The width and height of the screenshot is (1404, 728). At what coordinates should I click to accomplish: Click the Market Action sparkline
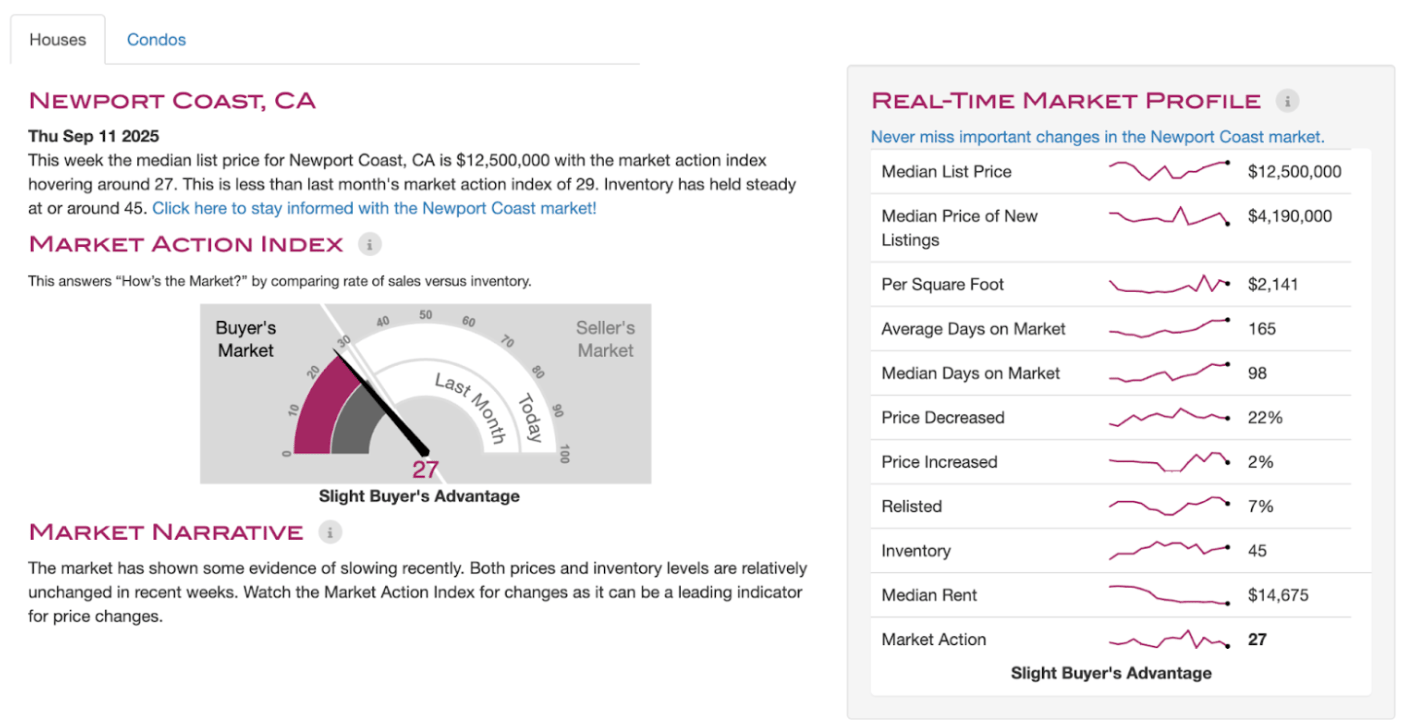click(x=1168, y=639)
